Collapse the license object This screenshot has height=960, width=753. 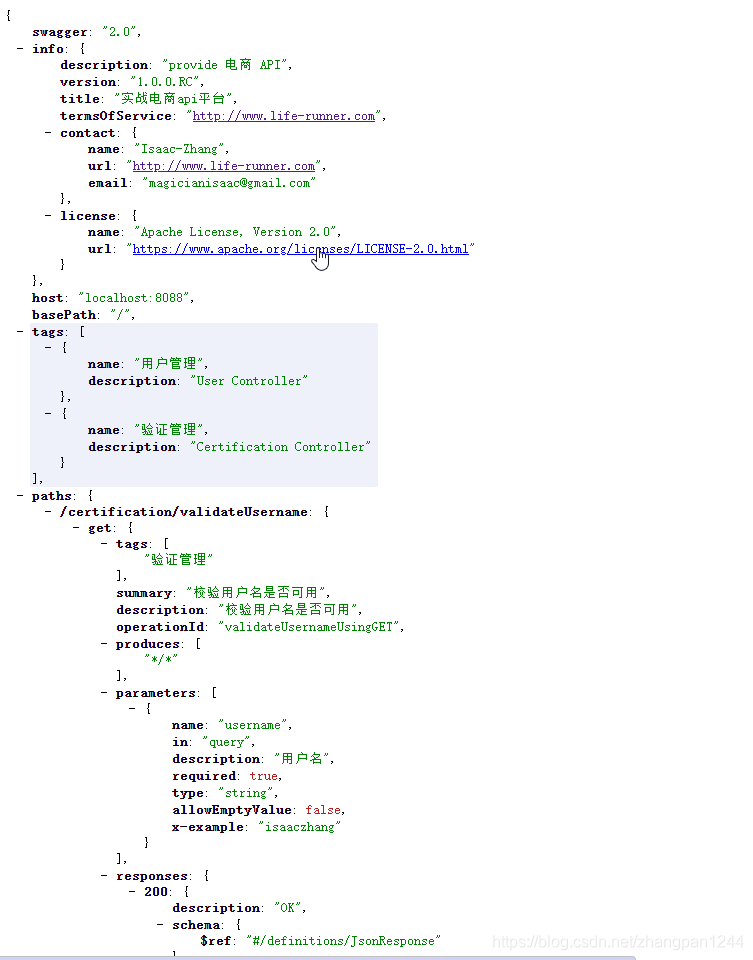[48, 216]
